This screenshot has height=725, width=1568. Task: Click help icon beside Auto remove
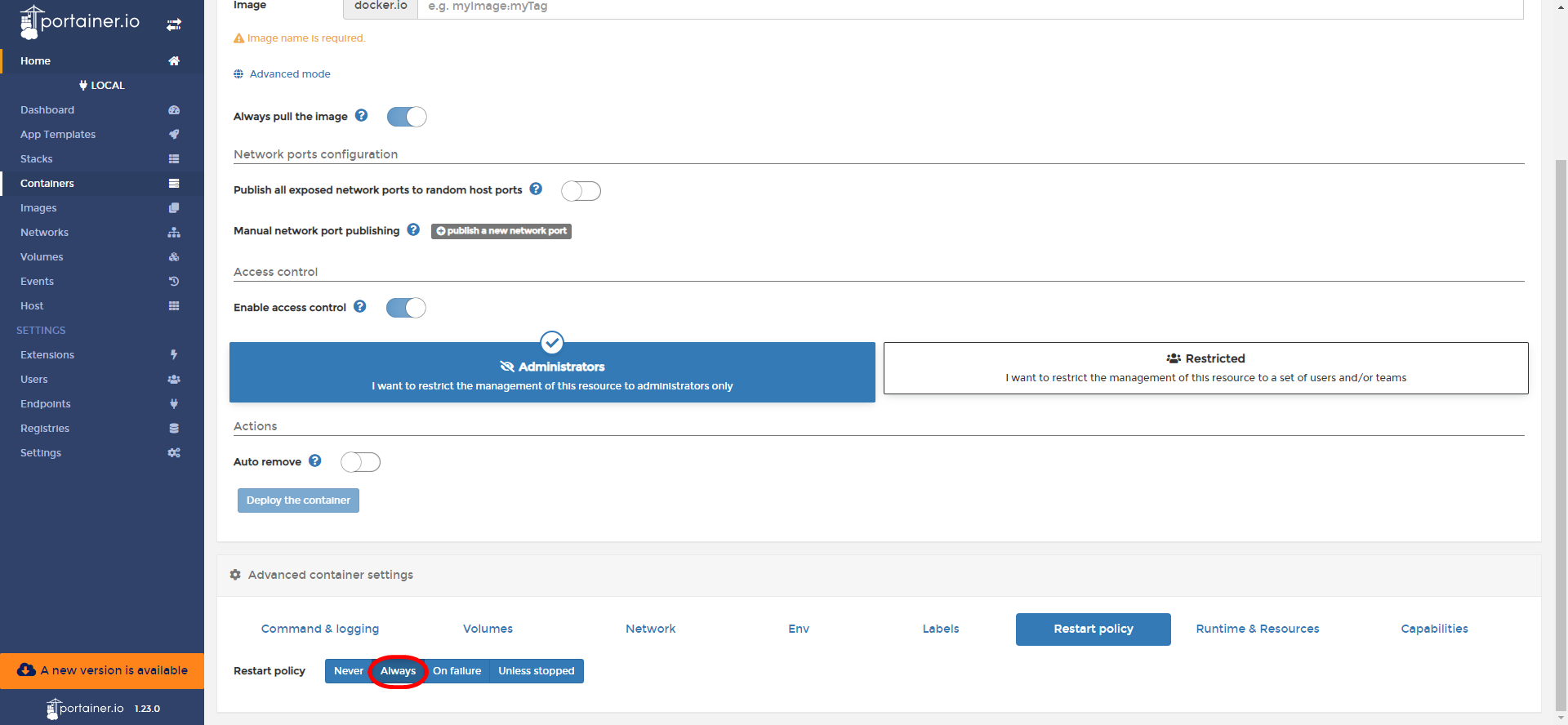(x=315, y=460)
